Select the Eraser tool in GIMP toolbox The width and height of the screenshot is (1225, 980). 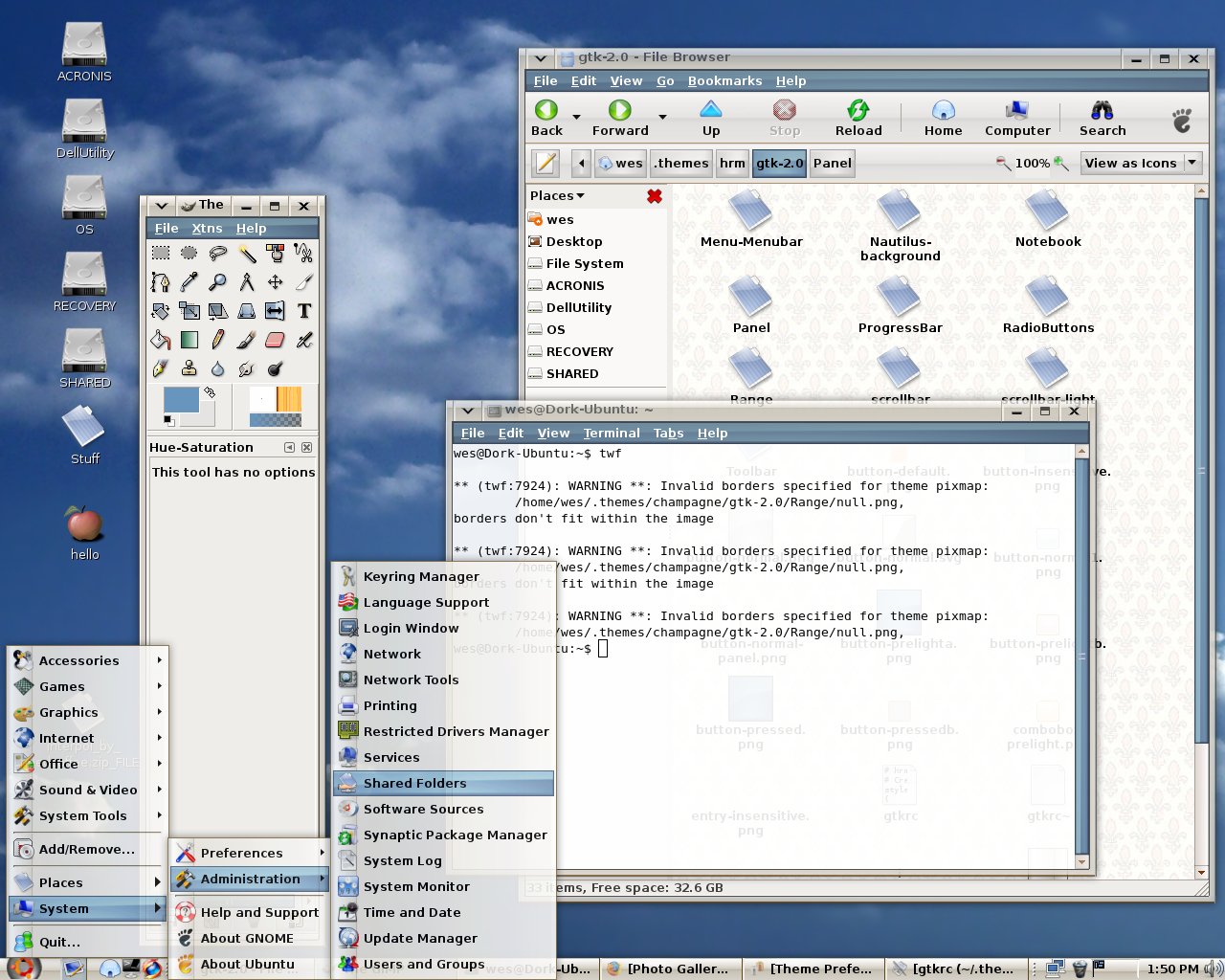click(276, 340)
